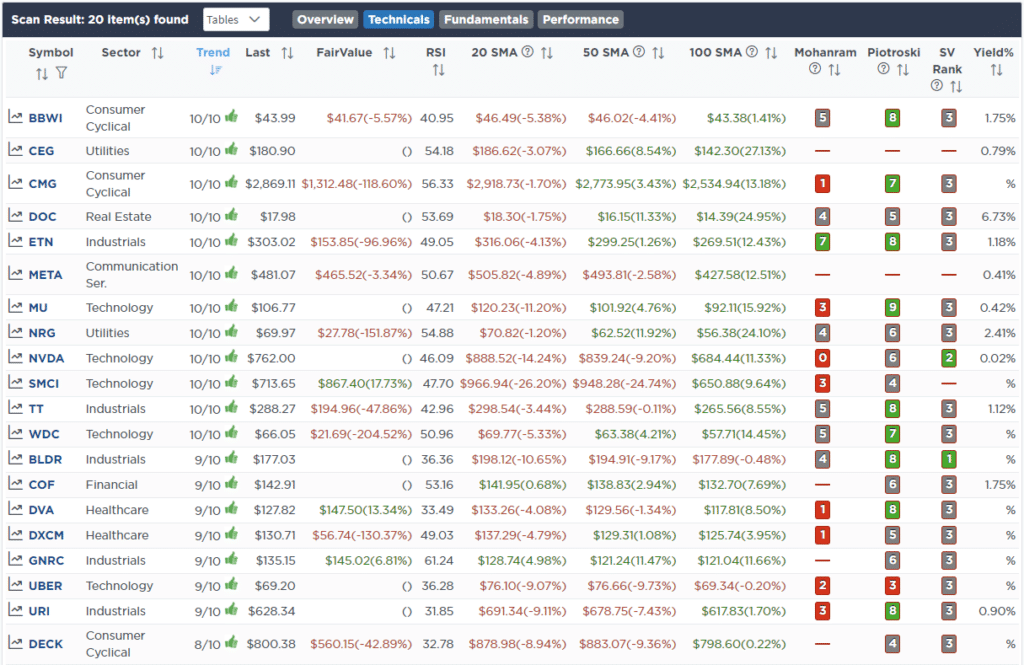Viewport: 1024px width, 665px height.
Task: Click the thumbs-up icon in DECK row
Action: point(231,642)
